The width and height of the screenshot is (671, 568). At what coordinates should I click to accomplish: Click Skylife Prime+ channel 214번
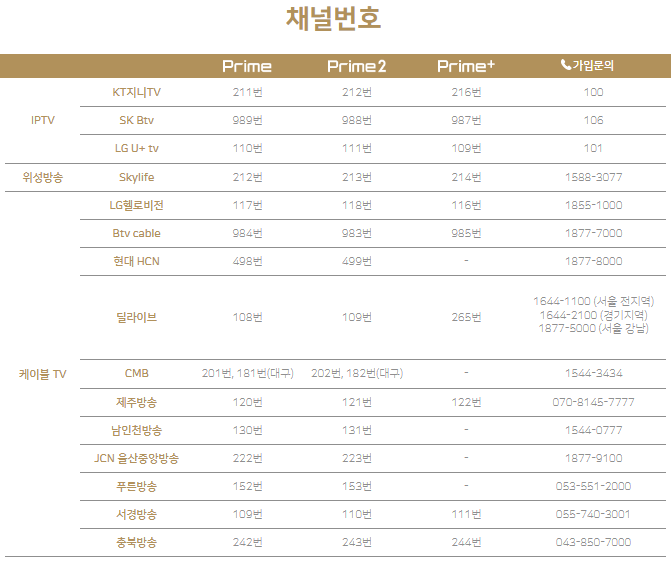[x=466, y=177]
